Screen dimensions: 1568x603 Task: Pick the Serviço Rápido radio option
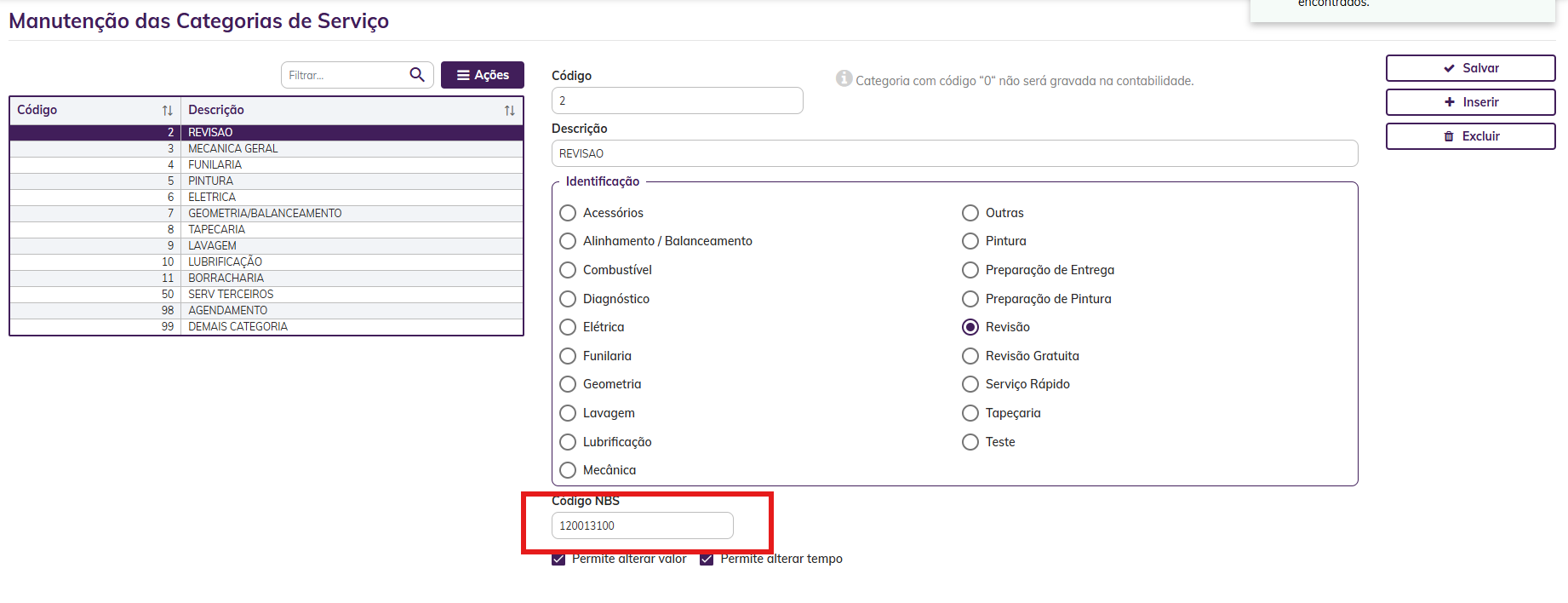click(x=970, y=384)
